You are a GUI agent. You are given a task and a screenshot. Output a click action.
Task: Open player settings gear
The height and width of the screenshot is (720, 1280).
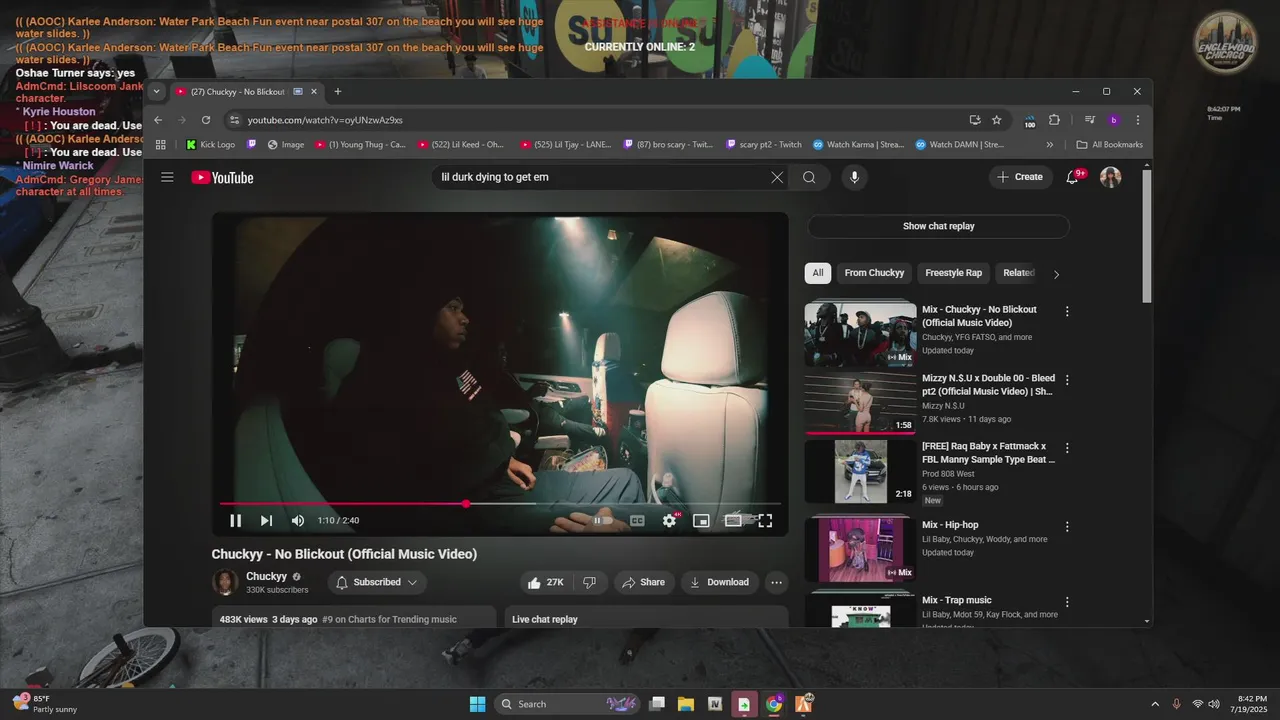[x=670, y=520]
